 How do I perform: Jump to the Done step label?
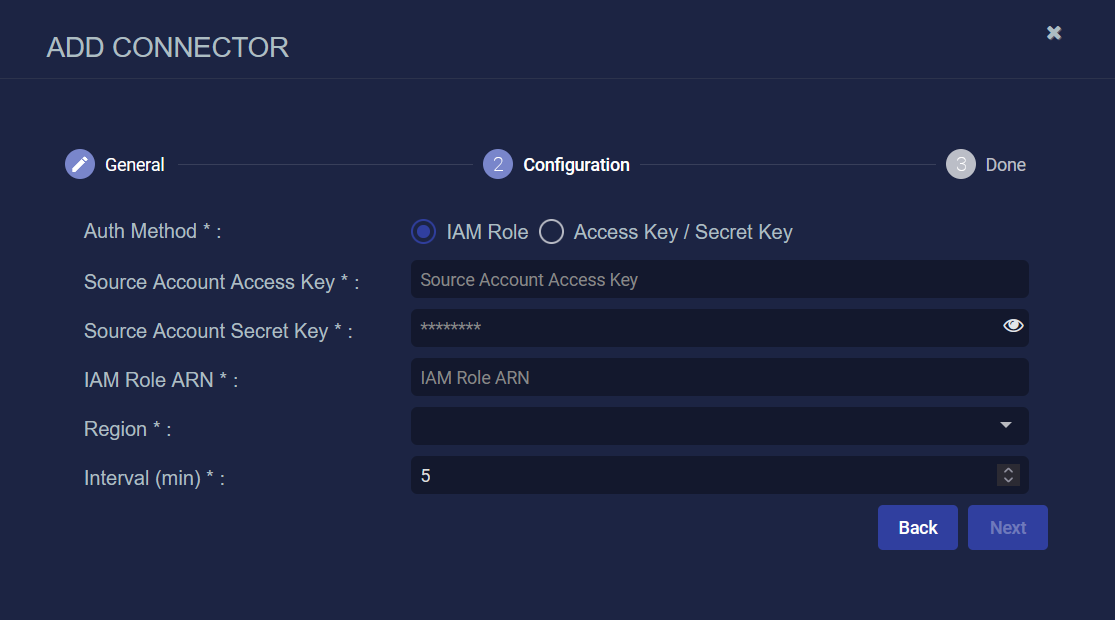(1006, 165)
